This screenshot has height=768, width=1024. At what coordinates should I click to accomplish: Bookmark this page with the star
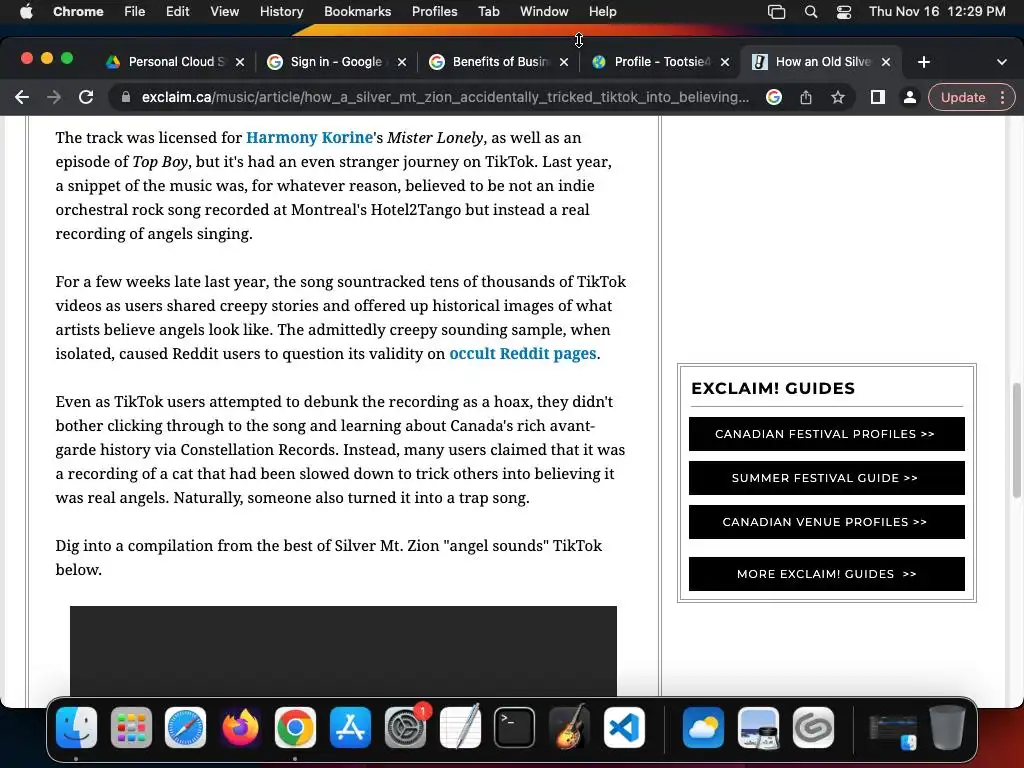click(x=838, y=97)
